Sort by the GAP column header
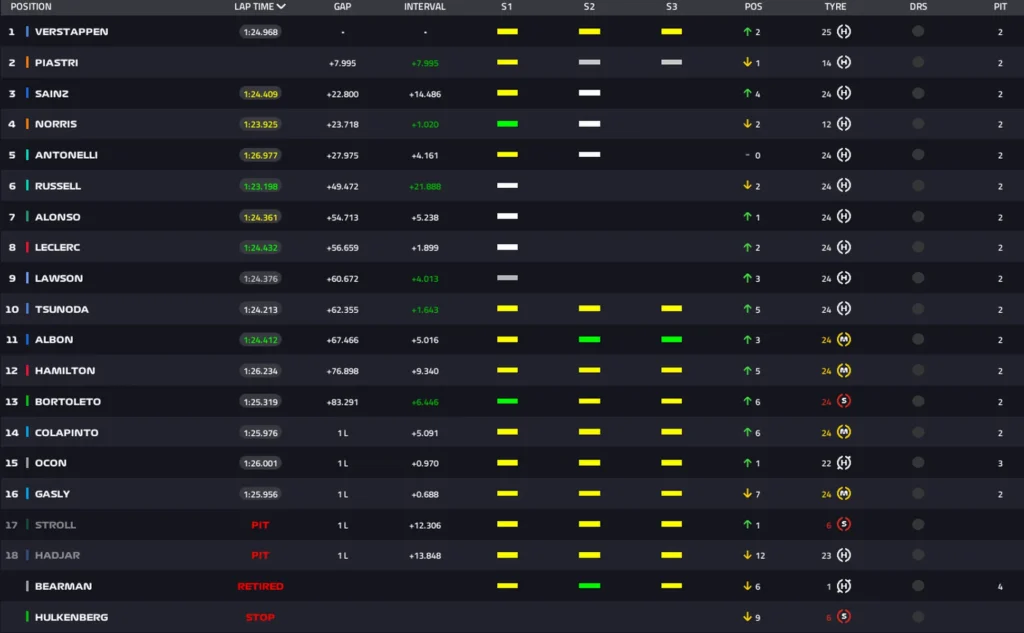The width and height of the screenshot is (1024, 633). tap(343, 6)
